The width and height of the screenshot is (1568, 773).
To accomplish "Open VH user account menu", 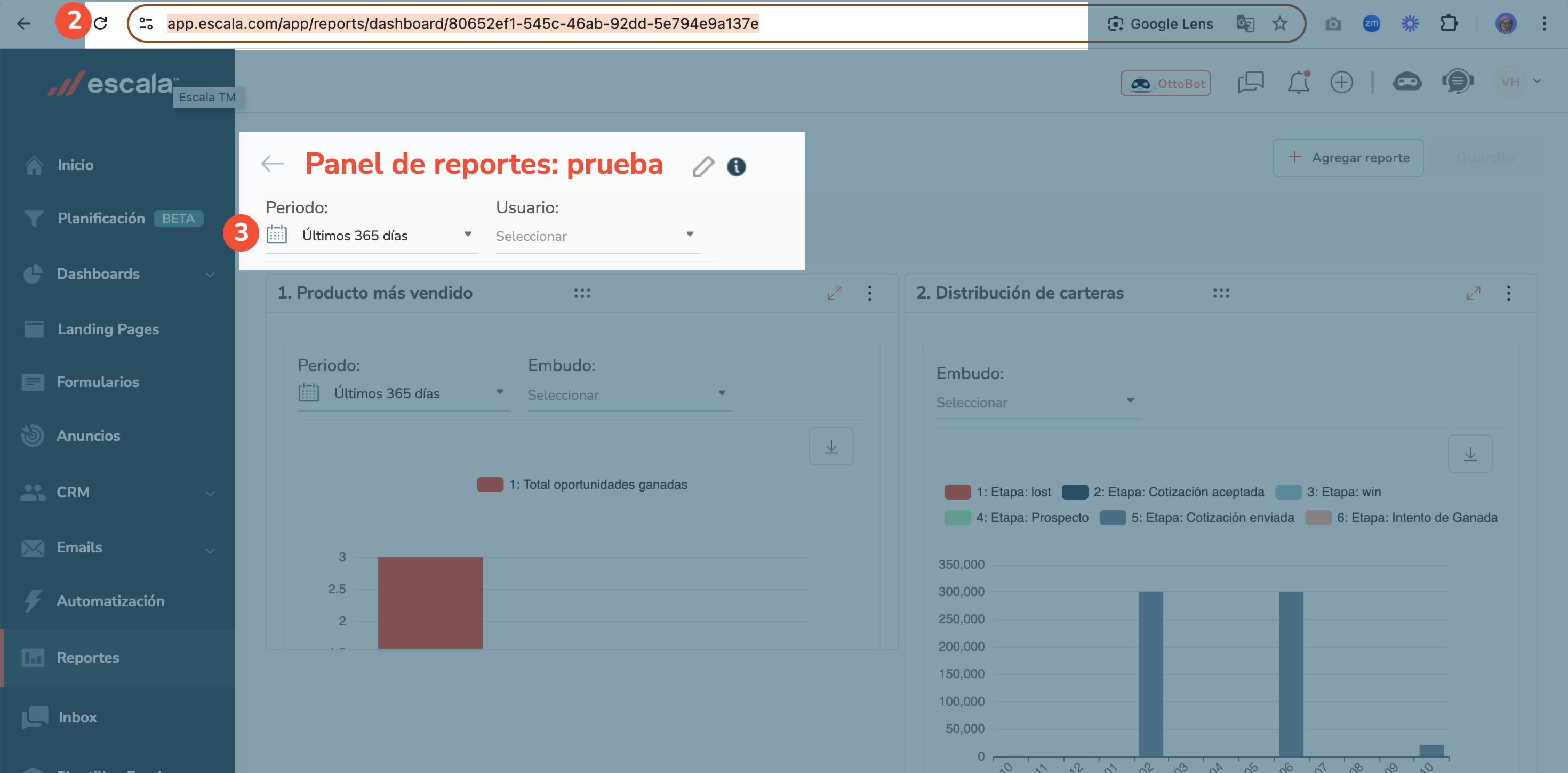I will (1517, 82).
